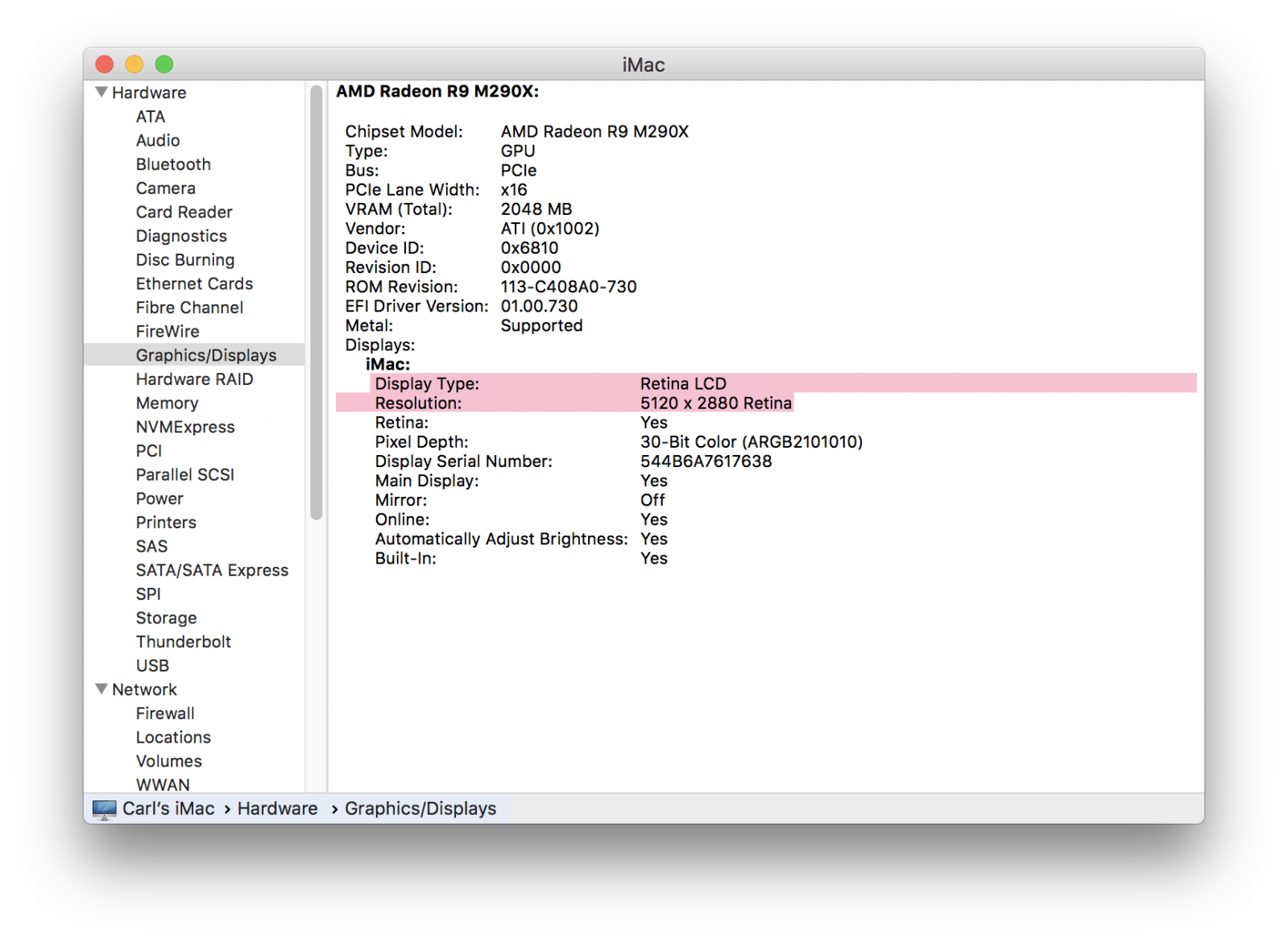Select Memory in the sidebar
The image size is (1288, 943).
tap(167, 403)
